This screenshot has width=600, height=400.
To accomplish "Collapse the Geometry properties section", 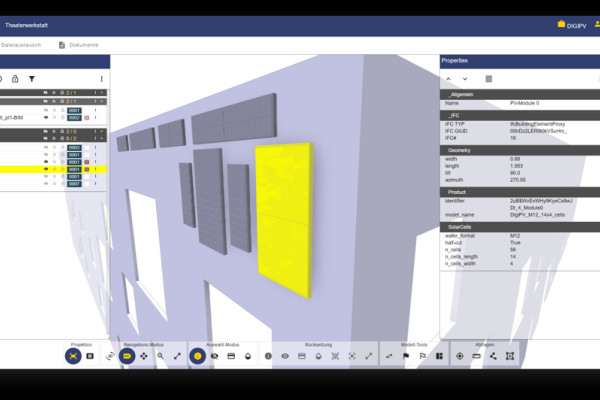I will point(520,150).
